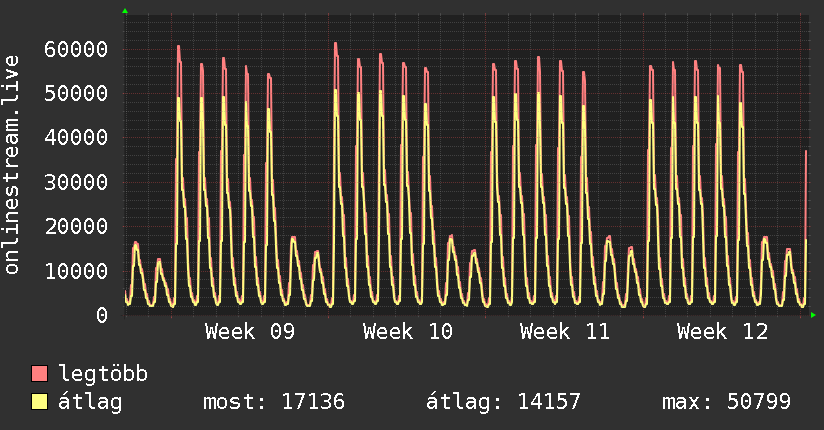Image resolution: width=824 pixels, height=430 pixels.
Task: Click the green arrow atop the y-axis
Action: tap(125, 11)
